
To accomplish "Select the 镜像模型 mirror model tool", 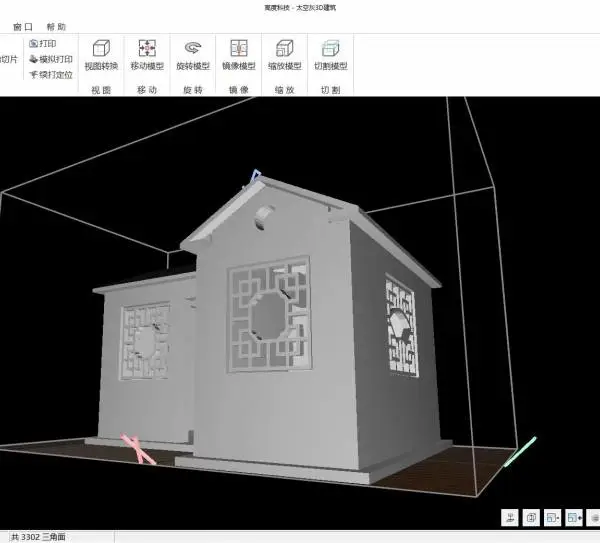I will tap(239, 55).
